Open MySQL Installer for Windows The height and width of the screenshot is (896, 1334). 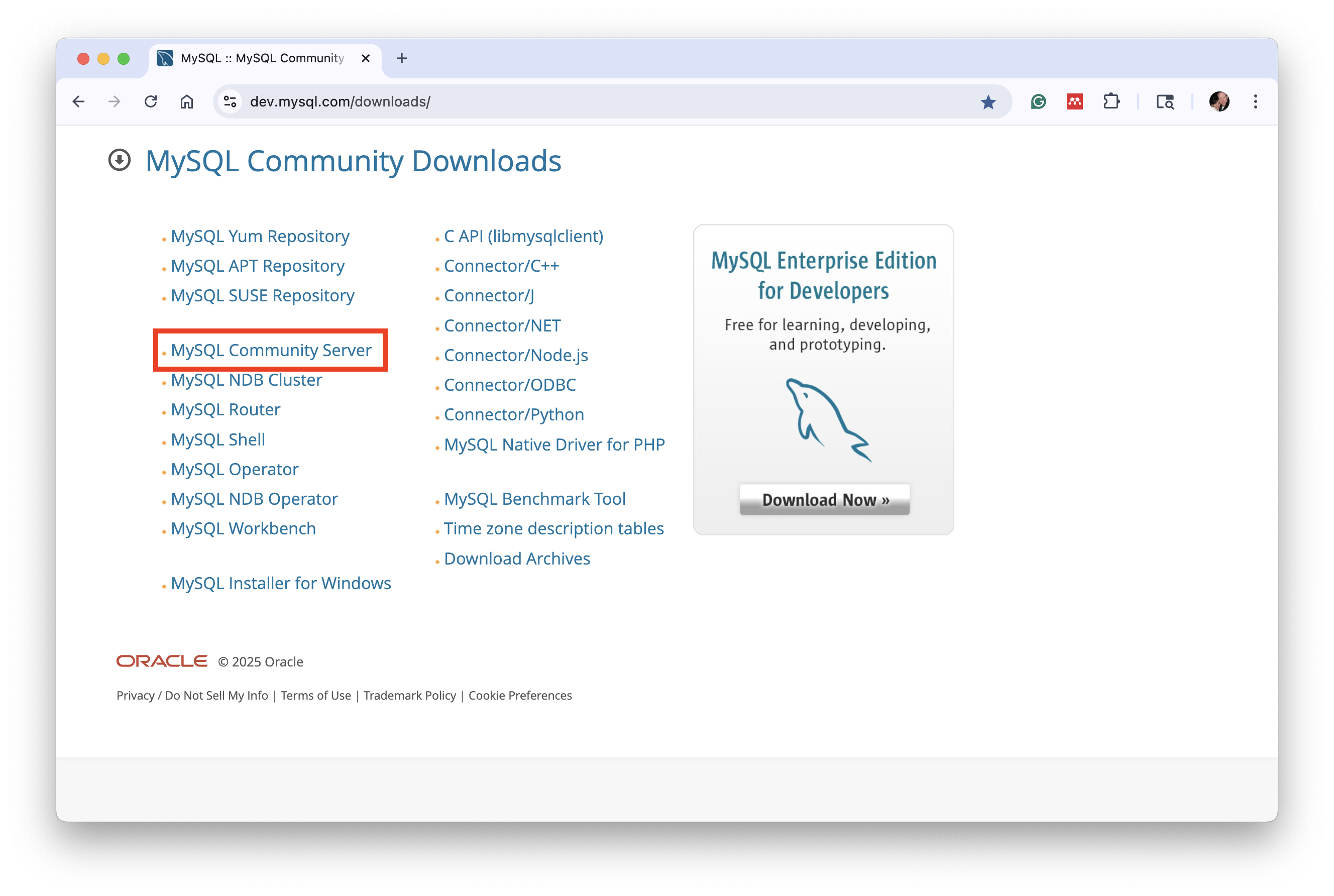point(281,583)
